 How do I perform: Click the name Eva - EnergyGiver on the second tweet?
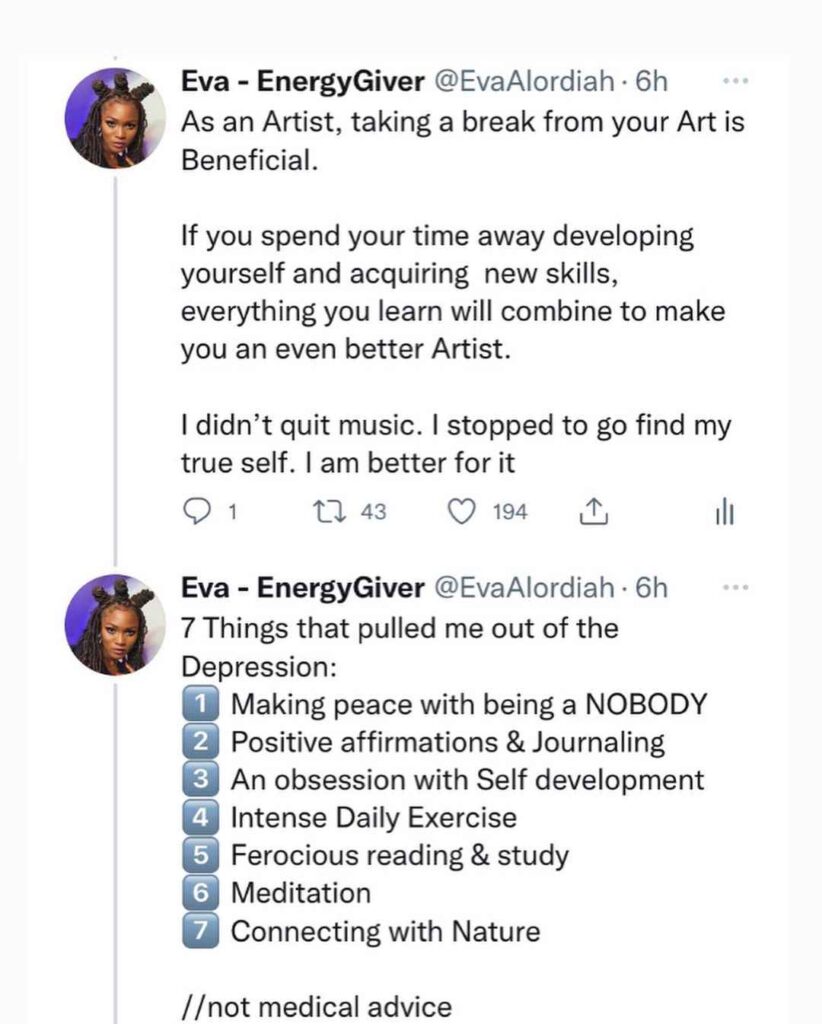click(301, 588)
